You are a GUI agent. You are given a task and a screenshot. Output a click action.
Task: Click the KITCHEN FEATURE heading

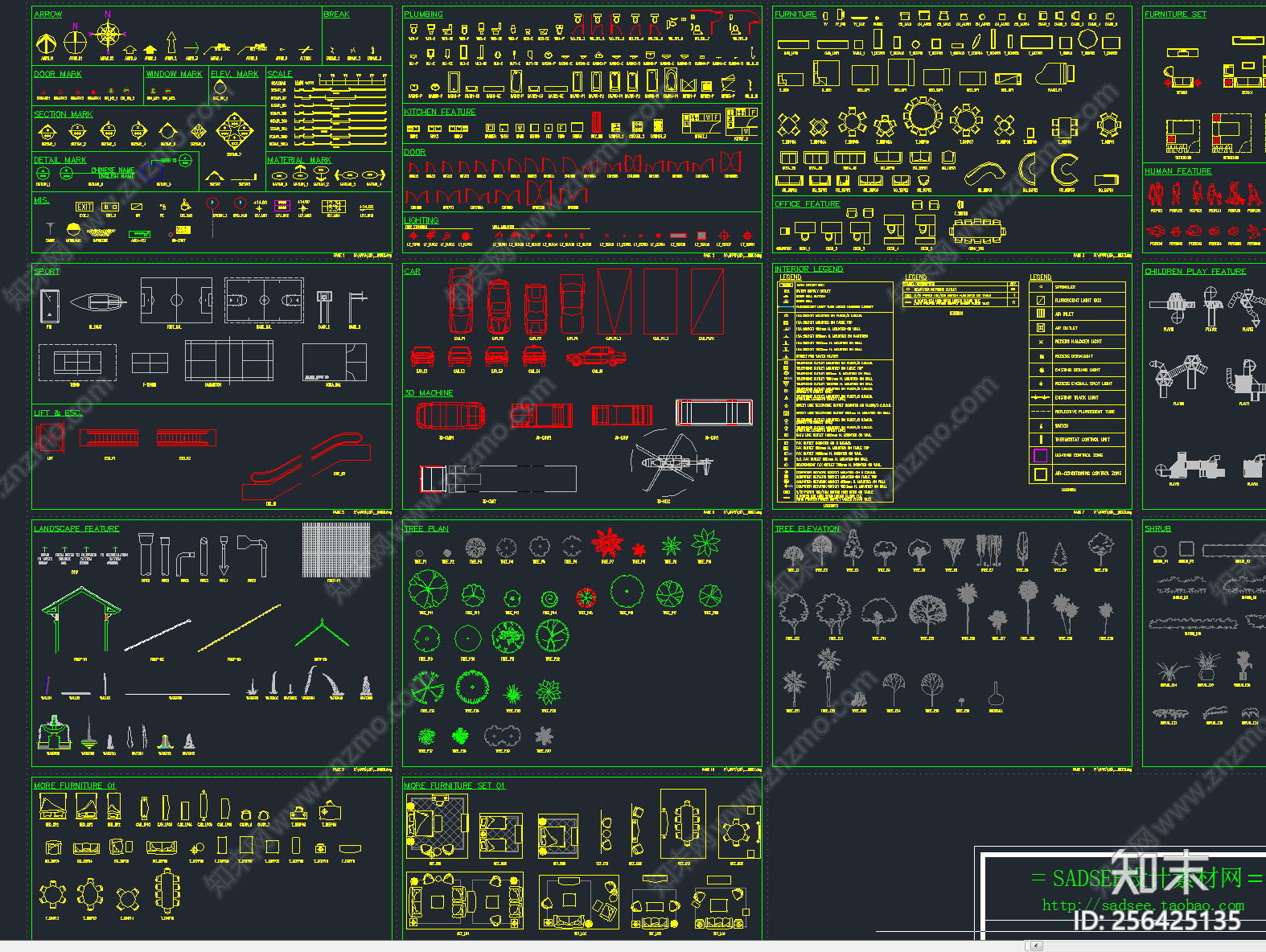440,112
